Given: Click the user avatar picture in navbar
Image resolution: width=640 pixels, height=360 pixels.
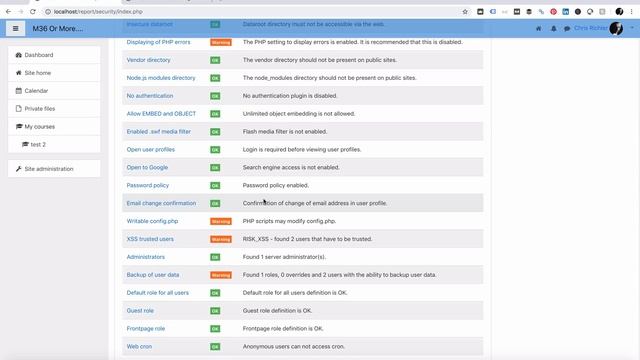Looking at the screenshot, I should tap(616, 29).
